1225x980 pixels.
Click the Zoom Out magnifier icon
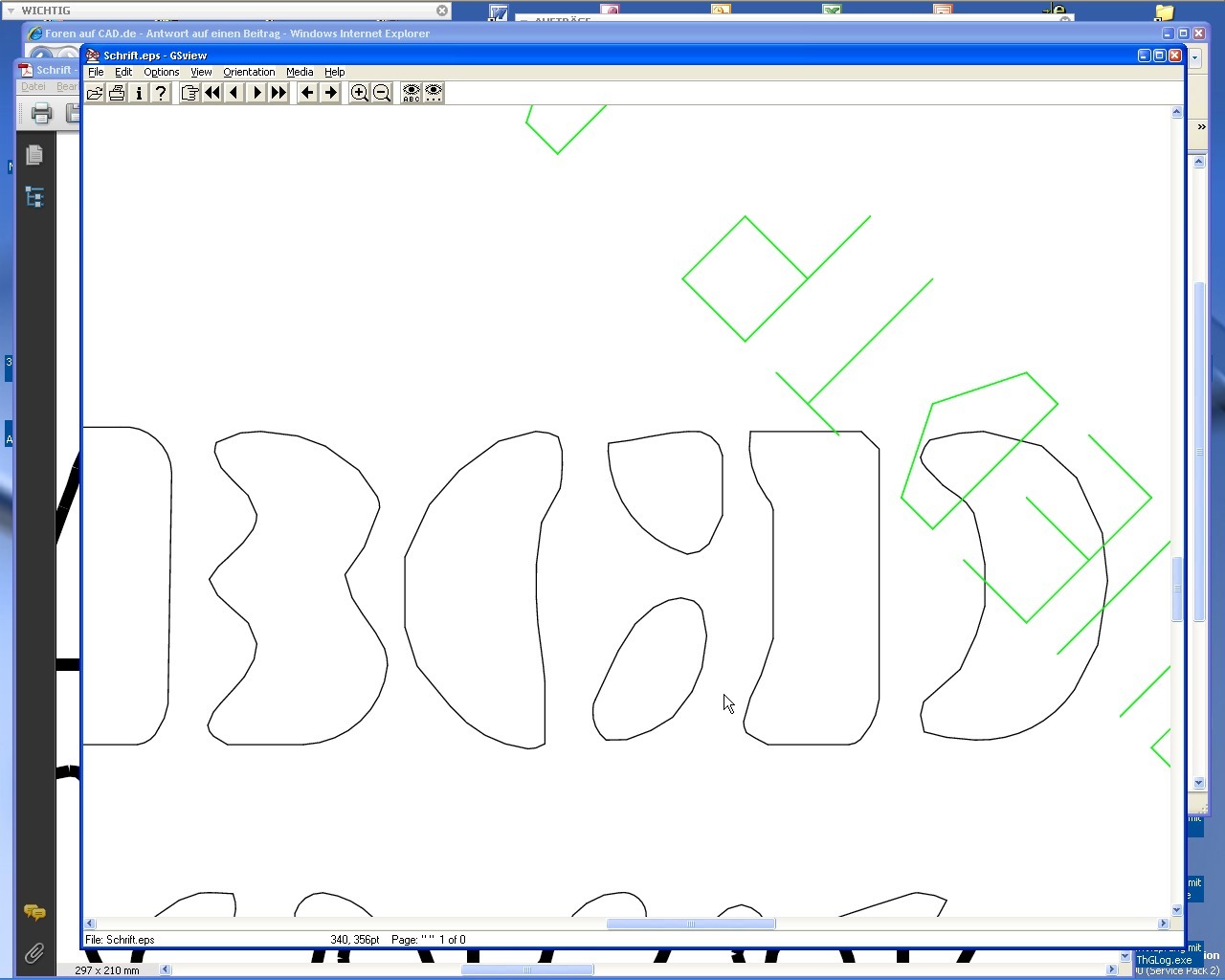(381, 93)
